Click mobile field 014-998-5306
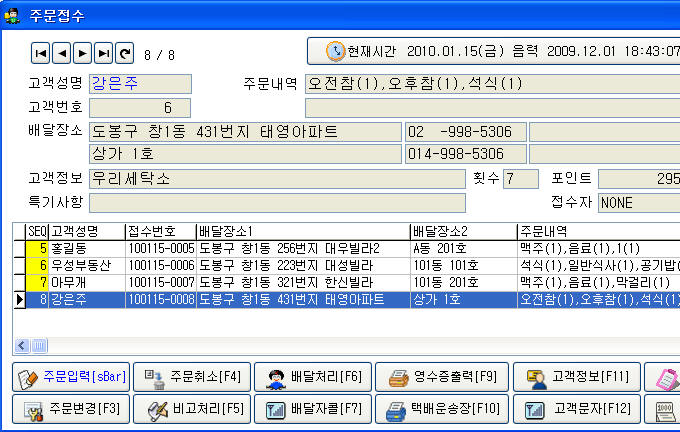680x432 pixels. pyautogui.click(x=466, y=154)
